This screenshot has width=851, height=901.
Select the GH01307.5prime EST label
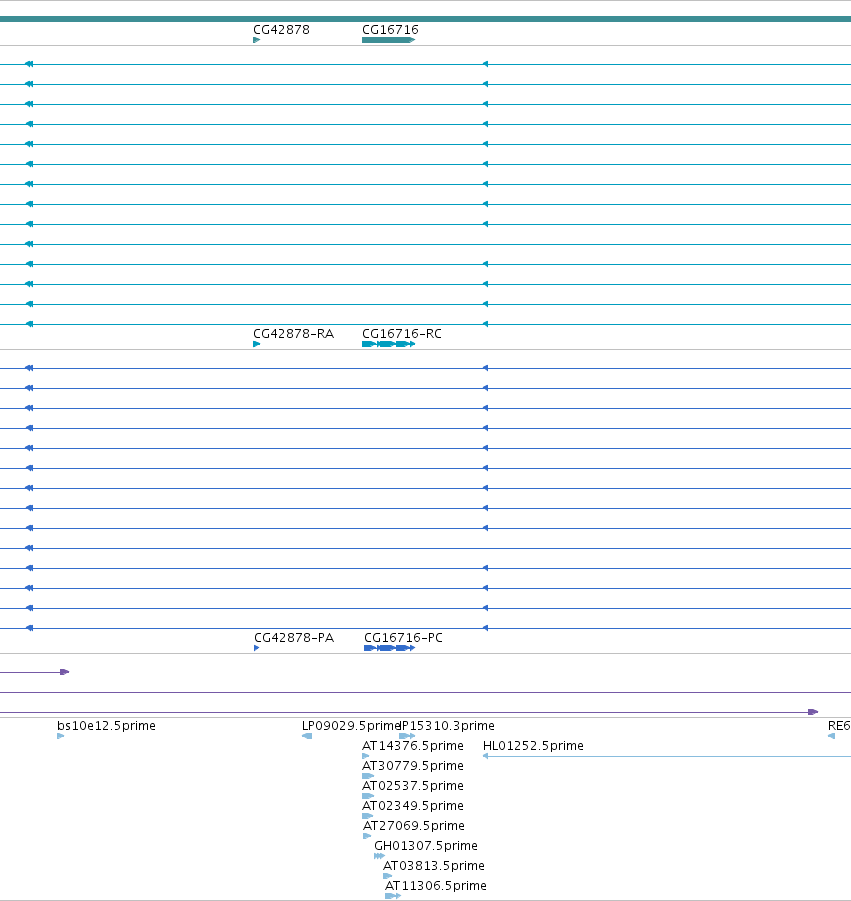point(426,846)
